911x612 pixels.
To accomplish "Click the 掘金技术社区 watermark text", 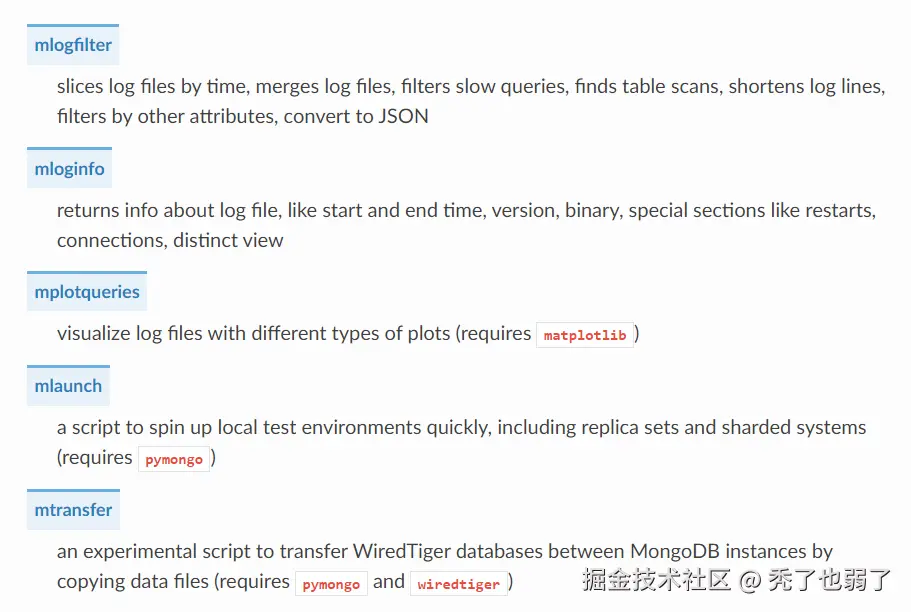I will point(656,580).
